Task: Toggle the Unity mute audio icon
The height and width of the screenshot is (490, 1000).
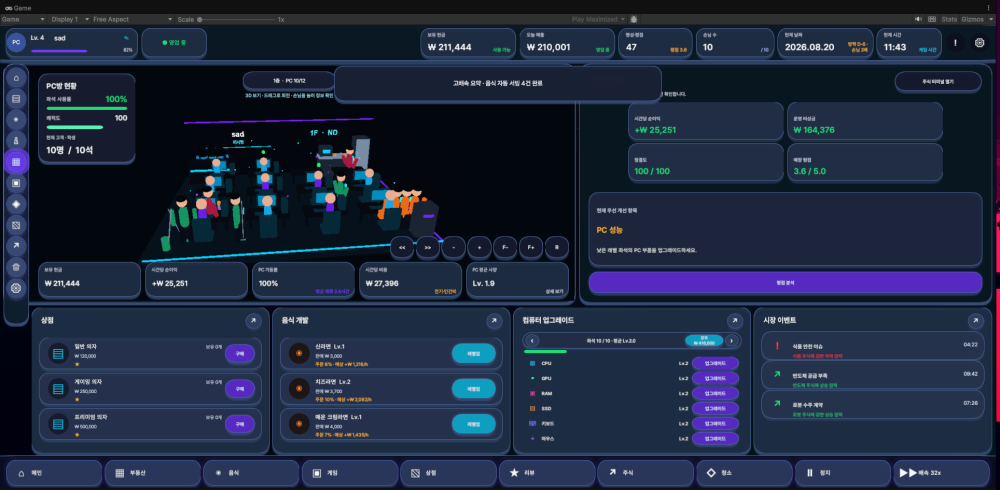Action: [919, 20]
